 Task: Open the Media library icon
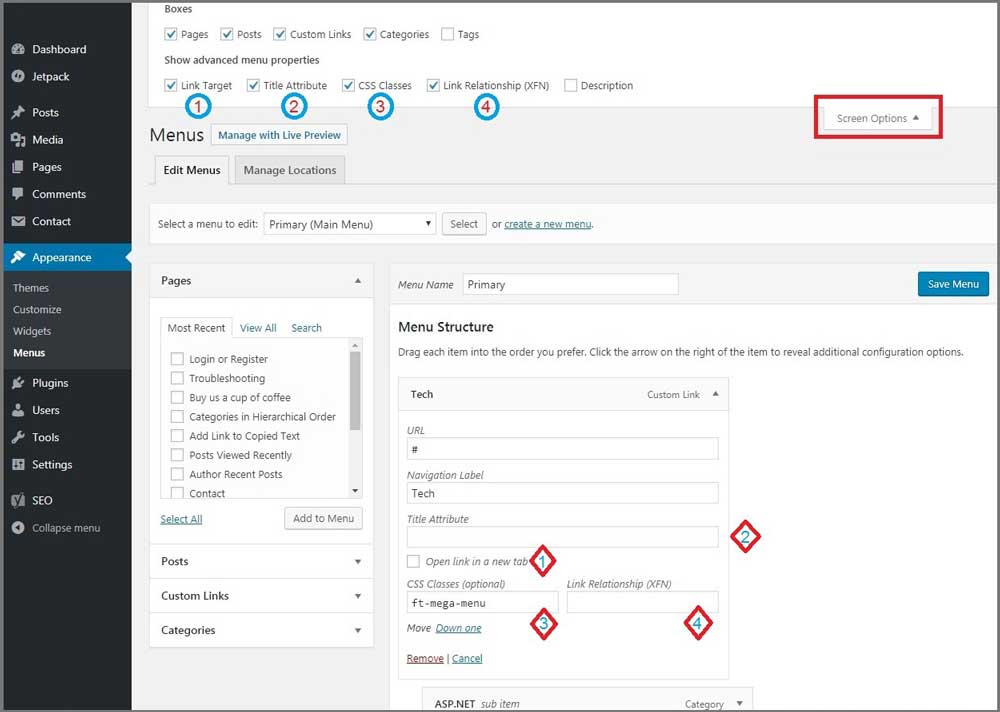tap(17, 139)
